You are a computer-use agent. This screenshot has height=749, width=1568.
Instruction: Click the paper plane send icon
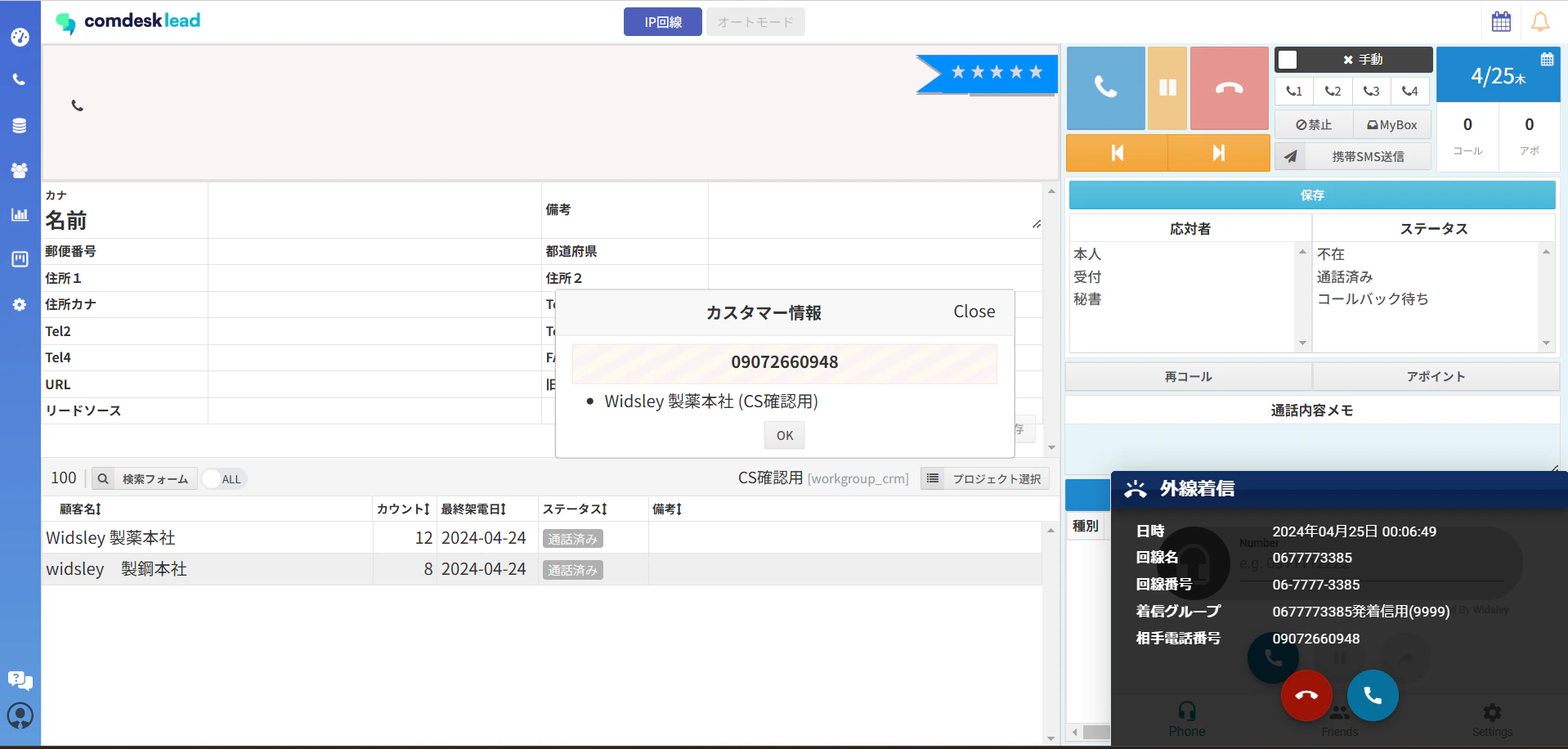pos(1290,156)
